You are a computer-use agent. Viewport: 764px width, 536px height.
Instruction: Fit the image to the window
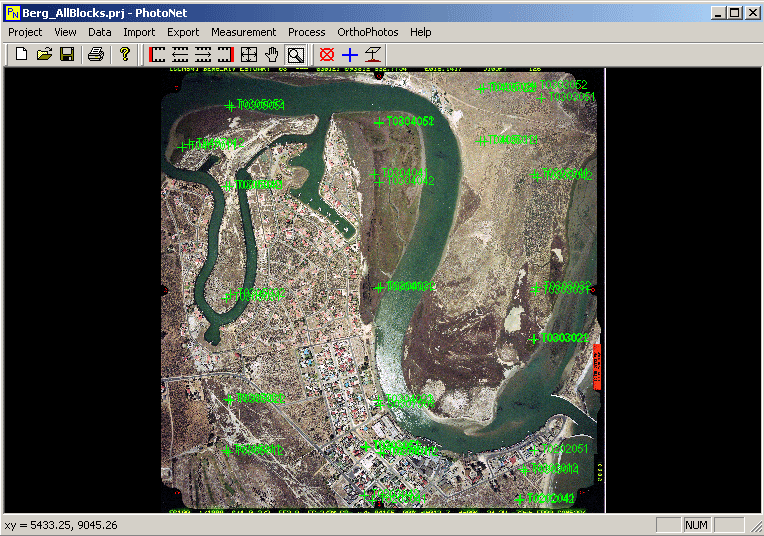coord(248,54)
